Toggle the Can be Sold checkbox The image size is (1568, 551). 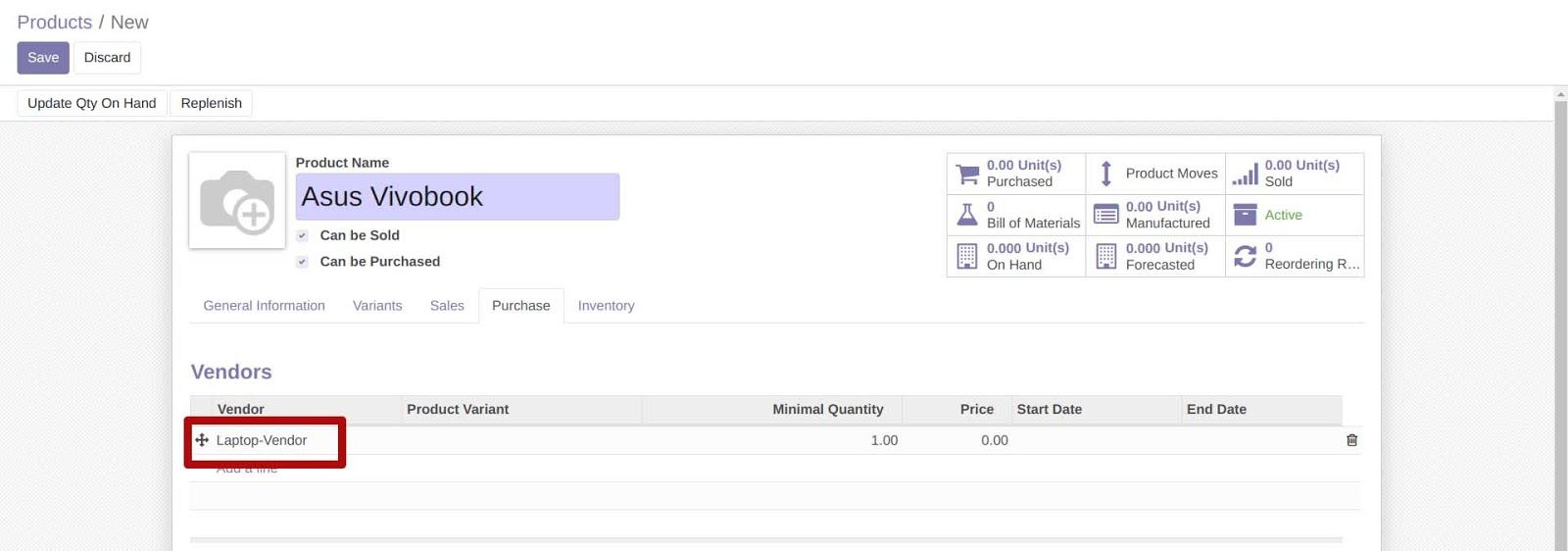302,235
